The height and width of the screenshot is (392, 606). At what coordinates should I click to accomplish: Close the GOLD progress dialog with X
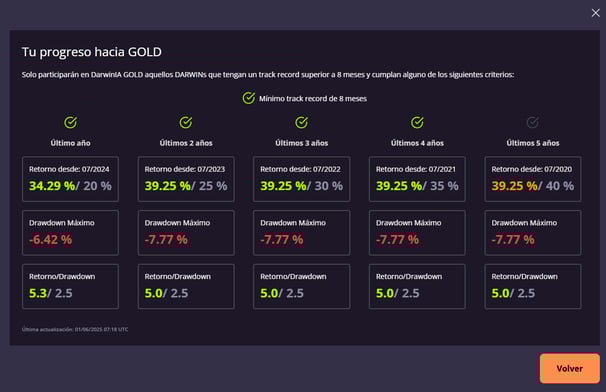(x=596, y=13)
